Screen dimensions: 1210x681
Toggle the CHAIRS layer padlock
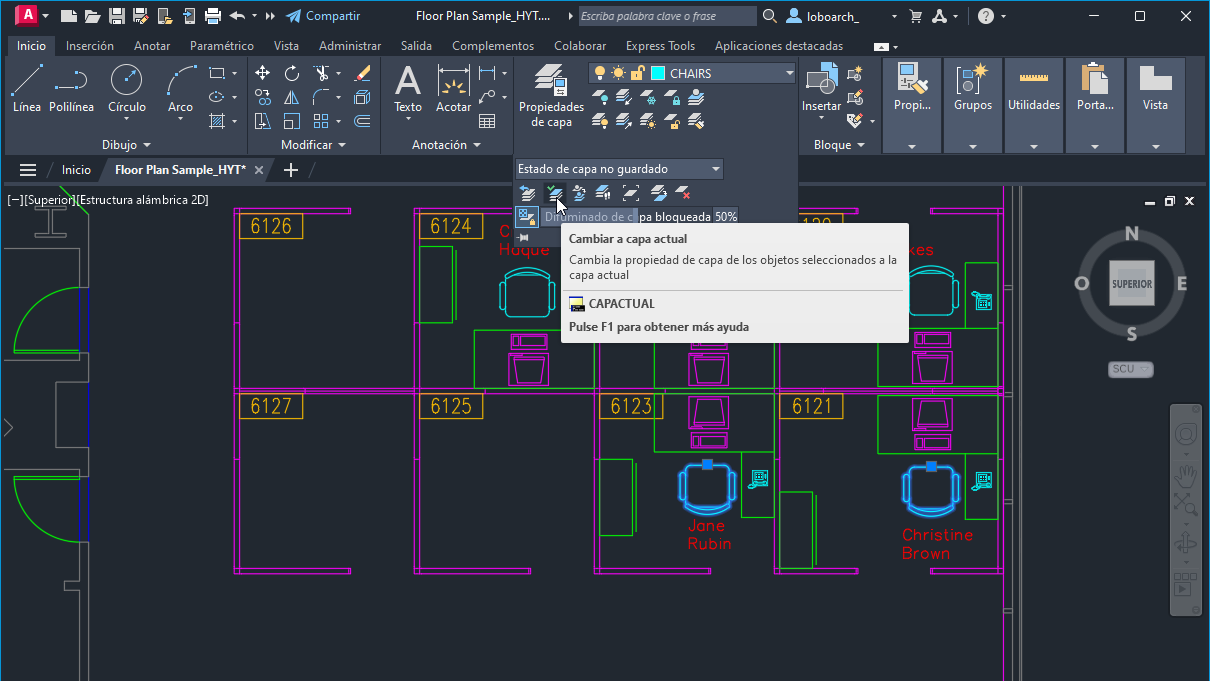click(638, 73)
